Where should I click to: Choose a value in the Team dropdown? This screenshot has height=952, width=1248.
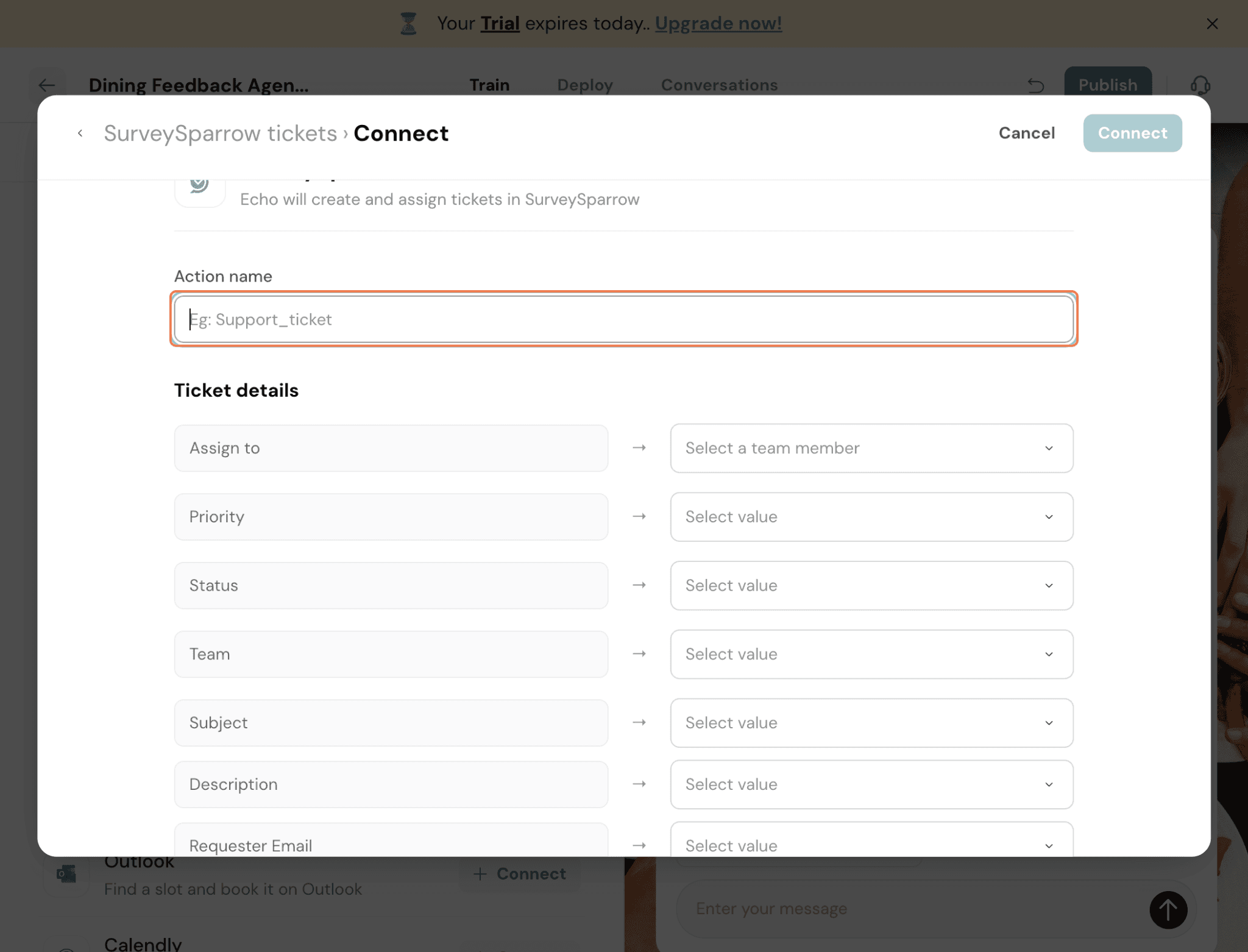point(871,654)
